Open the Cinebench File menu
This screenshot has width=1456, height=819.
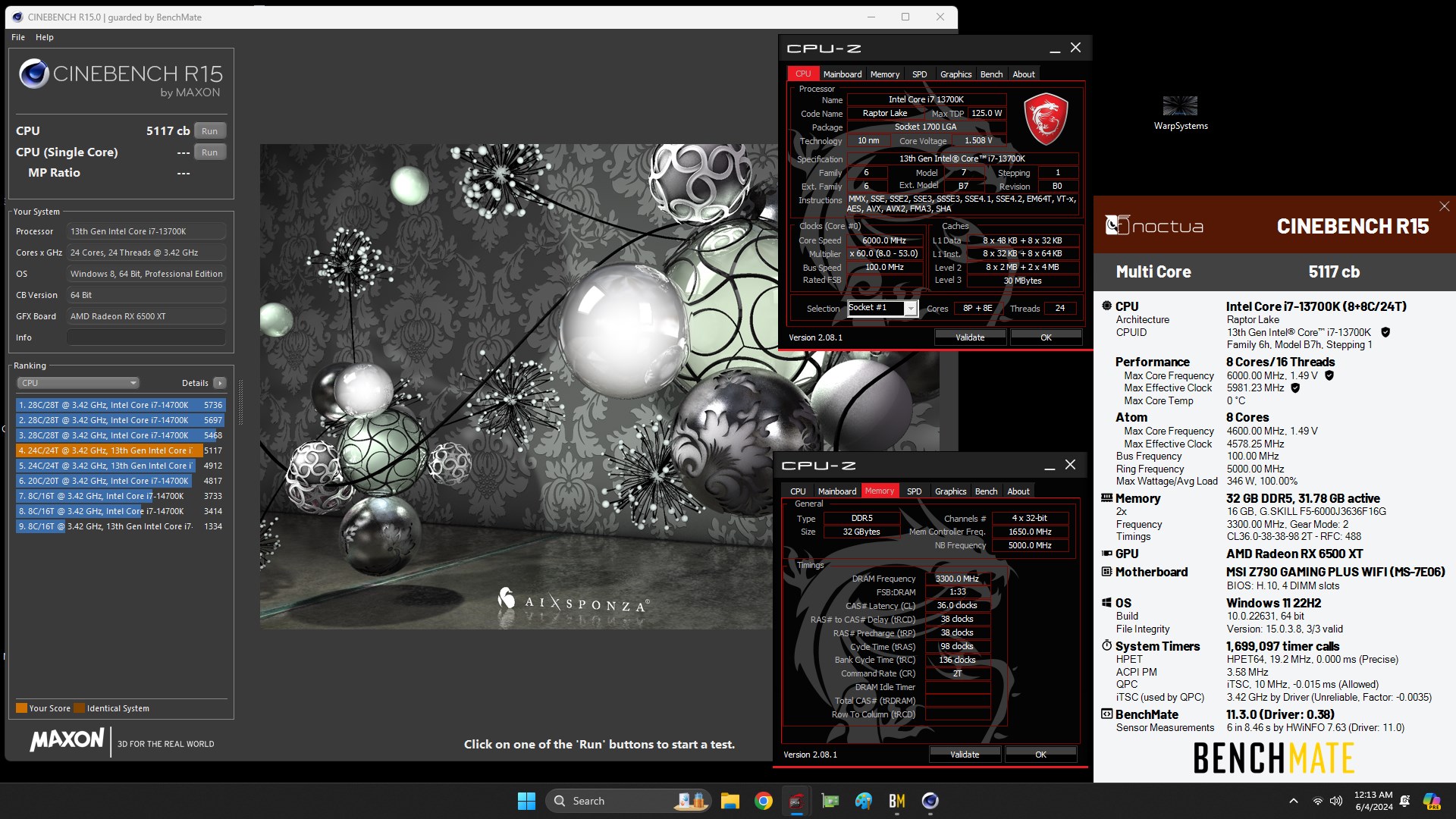coord(18,37)
